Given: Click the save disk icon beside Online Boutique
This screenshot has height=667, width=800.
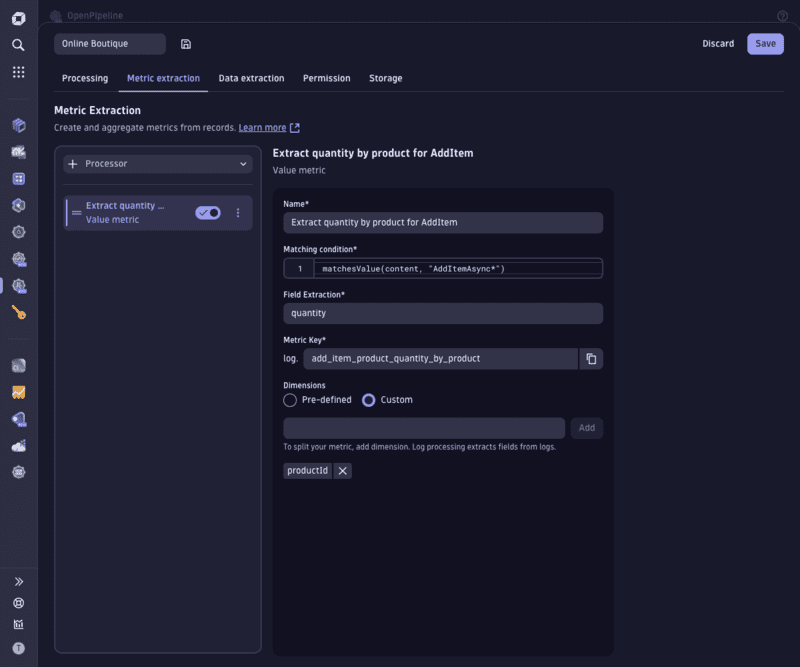Looking at the screenshot, I should pos(184,43).
